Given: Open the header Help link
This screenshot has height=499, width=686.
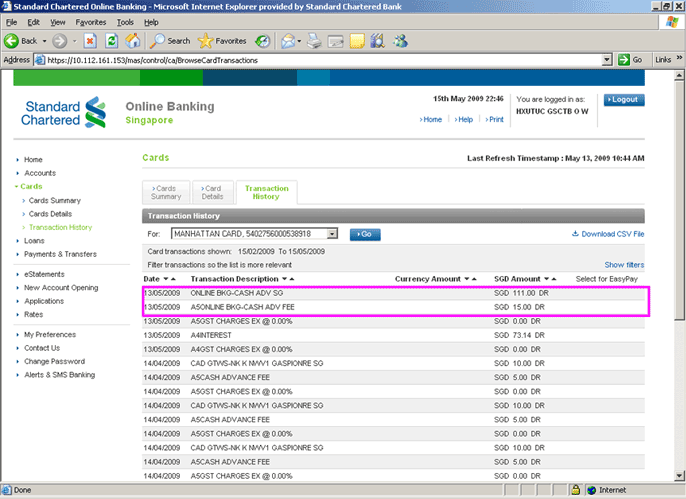Looking at the screenshot, I should [x=464, y=119].
